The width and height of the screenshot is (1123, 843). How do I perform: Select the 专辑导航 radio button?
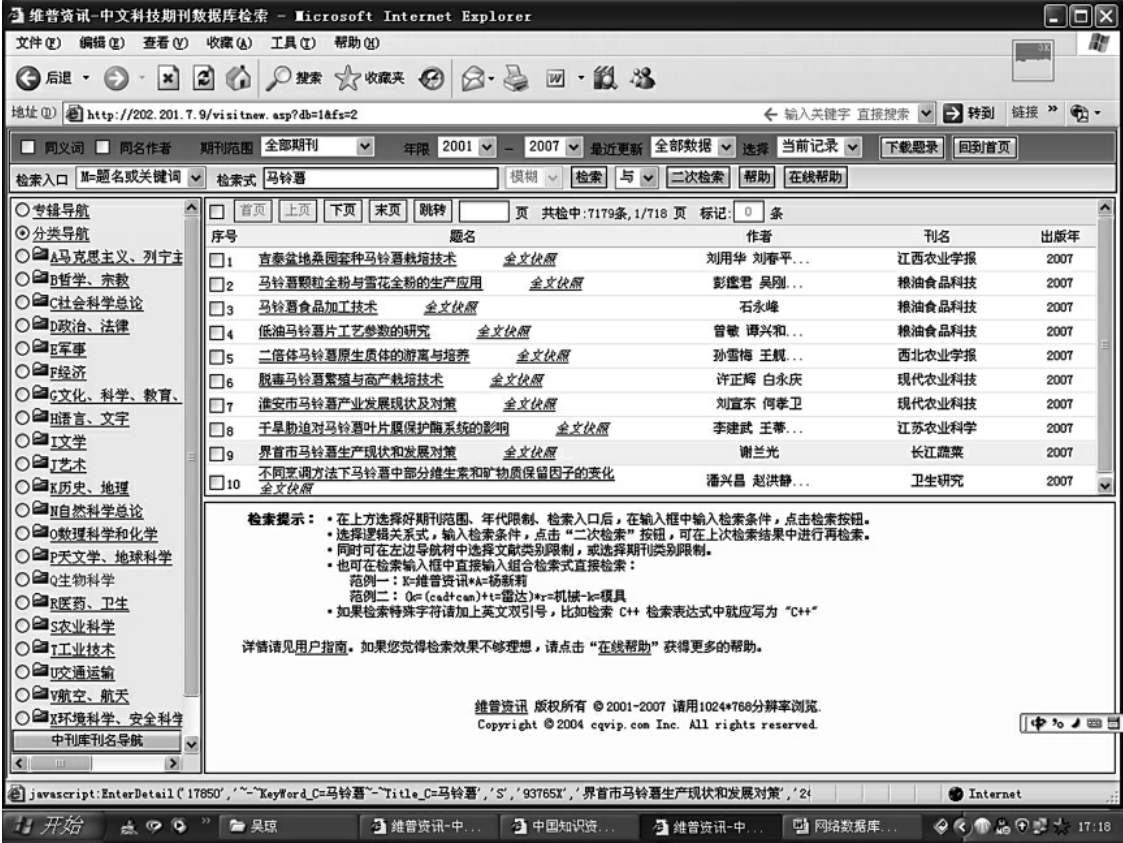pos(22,210)
